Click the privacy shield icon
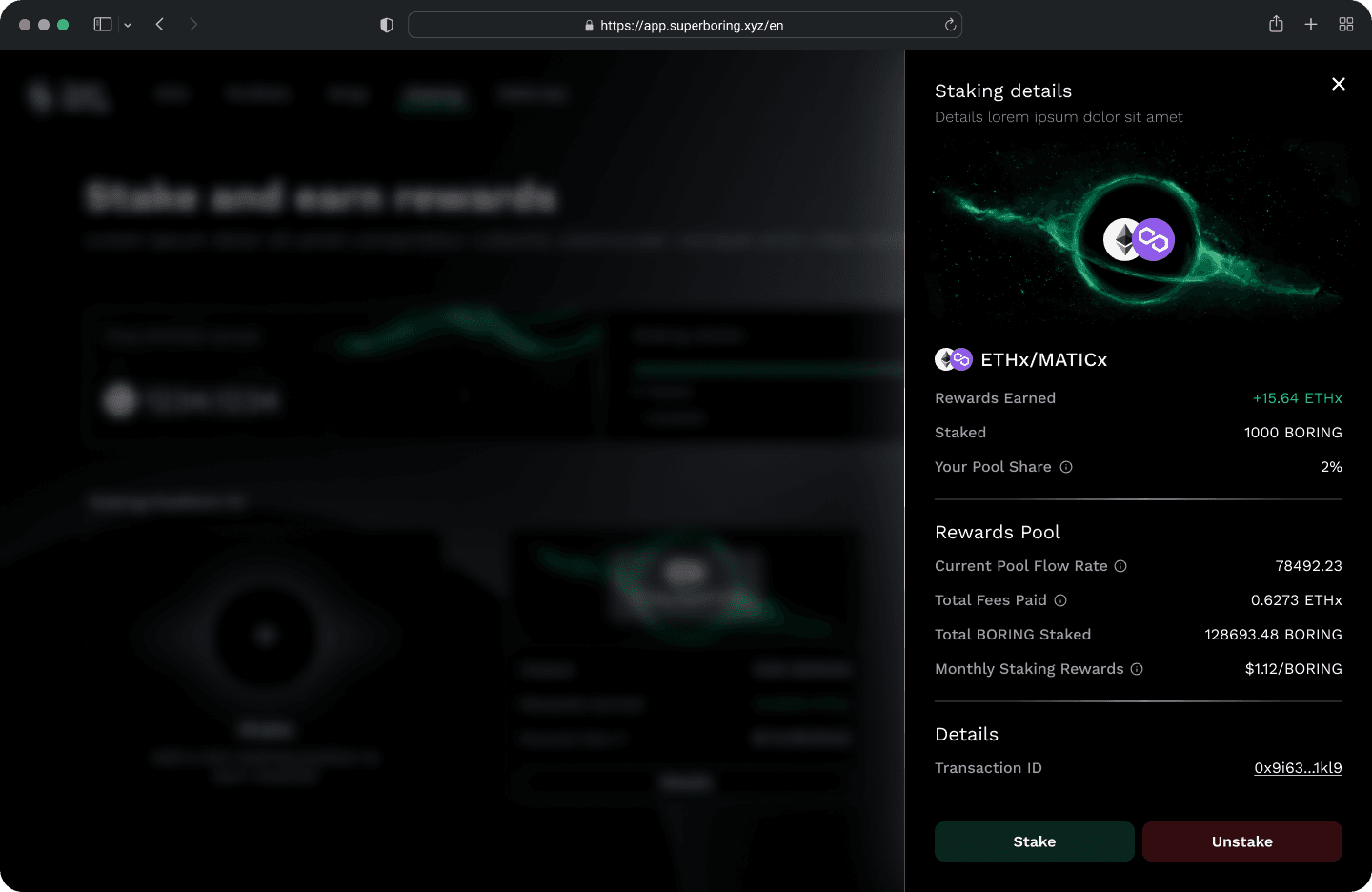The width and height of the screenshot is (1372, 892). coord(387,25)
